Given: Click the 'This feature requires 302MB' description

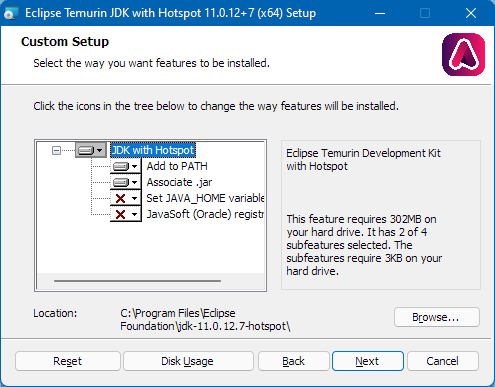Looking at the screenshot, I should [x=365, y=245].
